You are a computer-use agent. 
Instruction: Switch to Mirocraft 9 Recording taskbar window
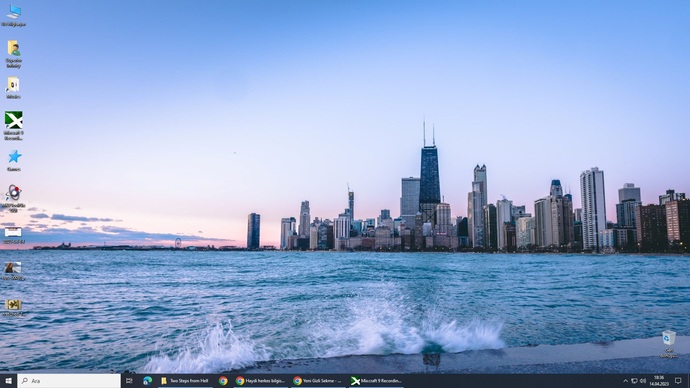(x=377, y=381)
